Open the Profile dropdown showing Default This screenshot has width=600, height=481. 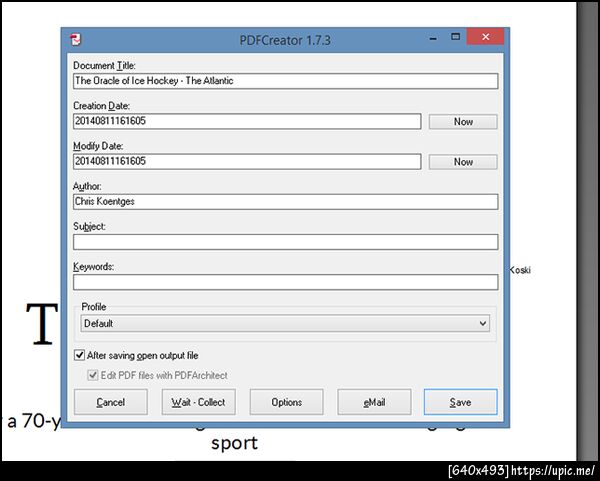(285, 323)
